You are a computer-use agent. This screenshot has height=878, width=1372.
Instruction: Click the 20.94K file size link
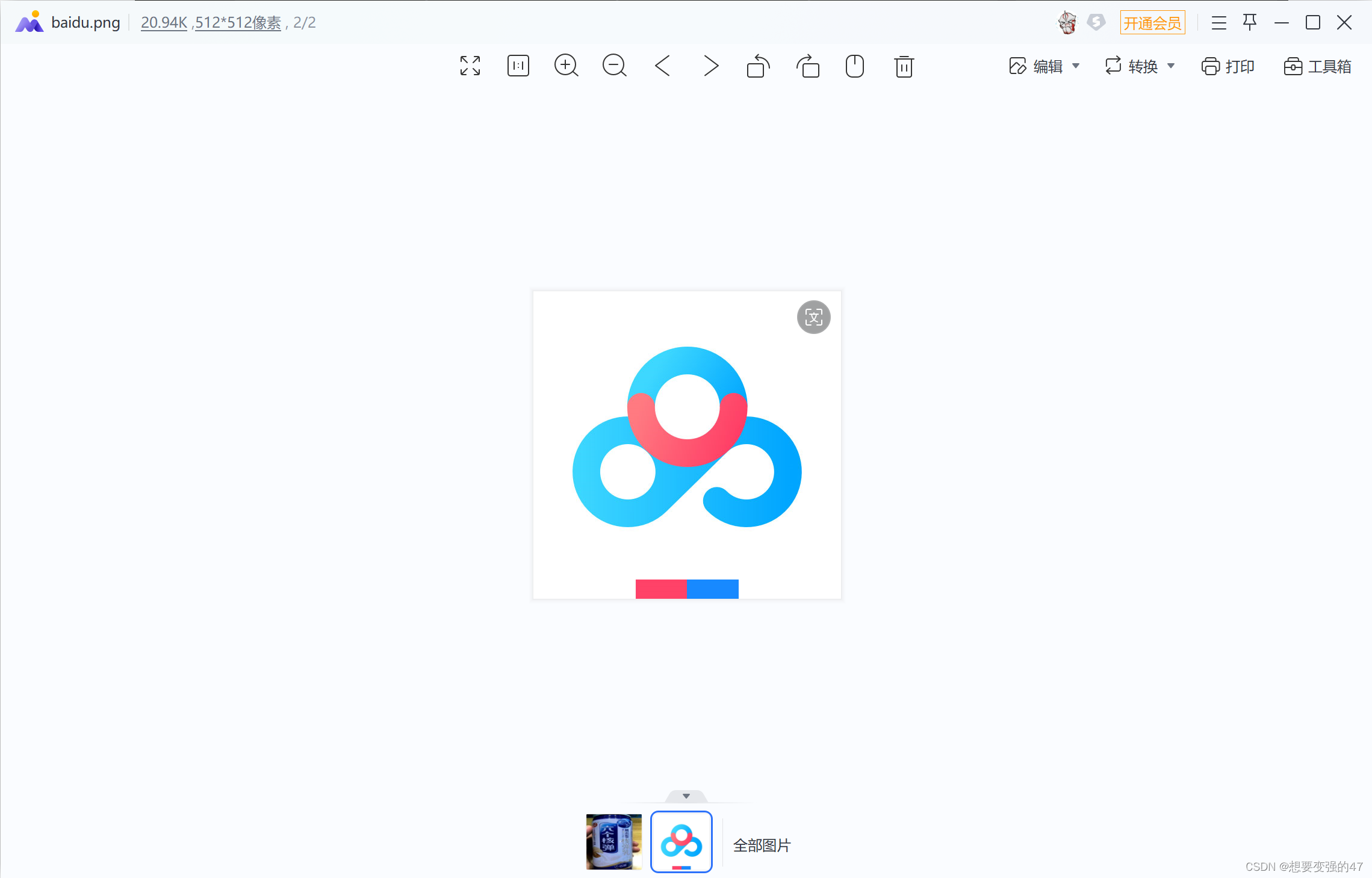[x=164, y=23]
